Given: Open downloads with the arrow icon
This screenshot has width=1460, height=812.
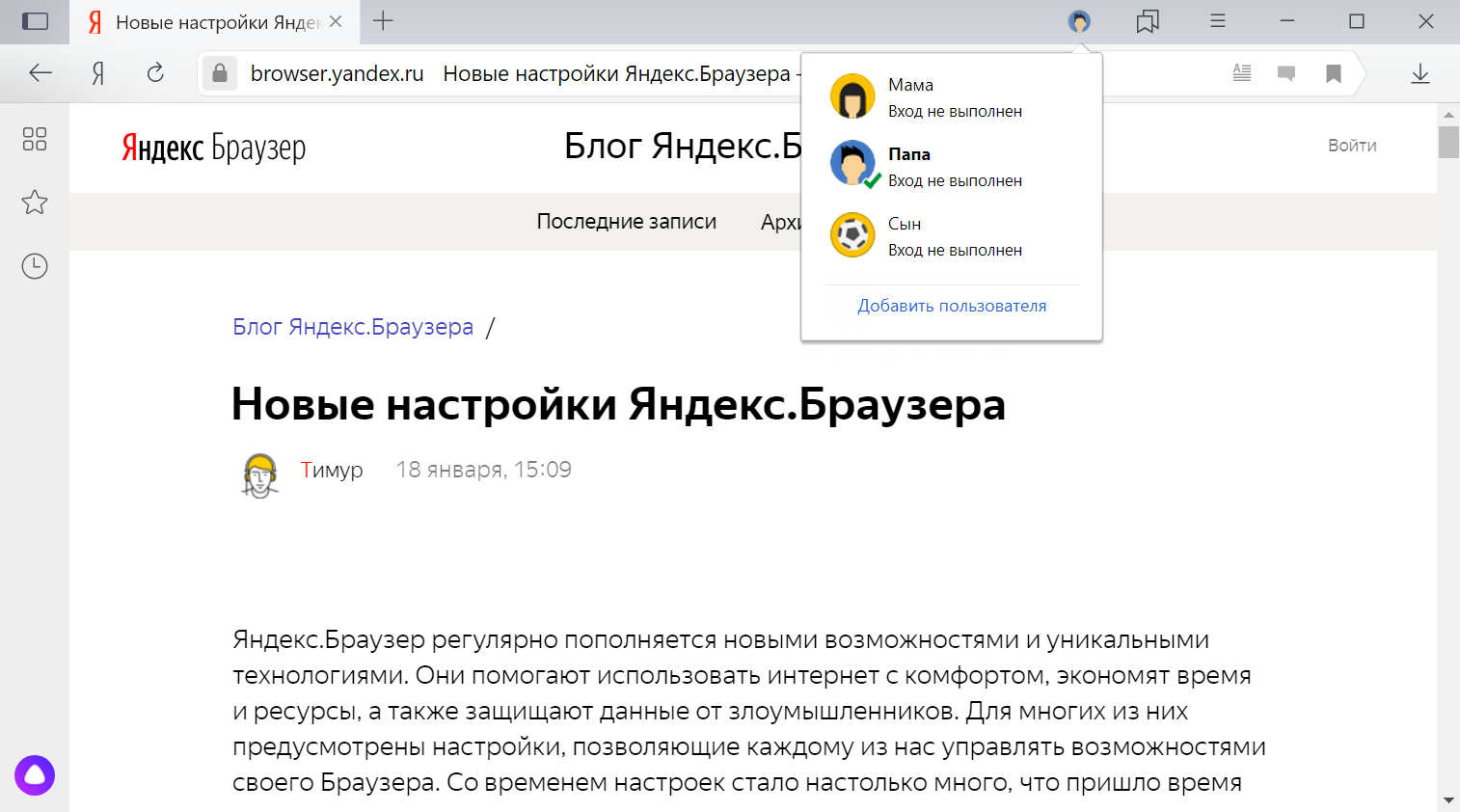Looking at the screenshot, I should click(x=1420, y=73).
